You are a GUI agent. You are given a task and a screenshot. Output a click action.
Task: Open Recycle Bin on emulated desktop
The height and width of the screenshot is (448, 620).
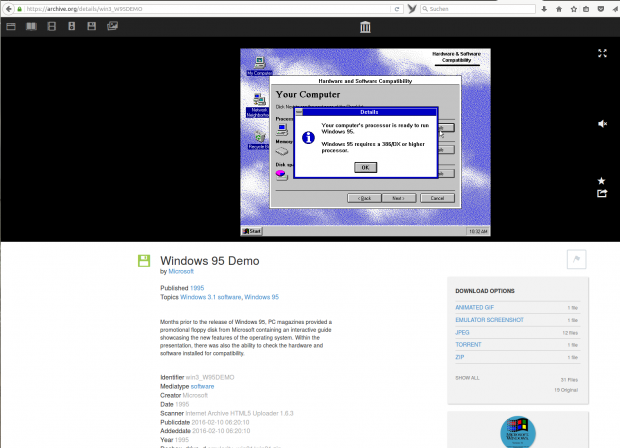pos(259,140)
